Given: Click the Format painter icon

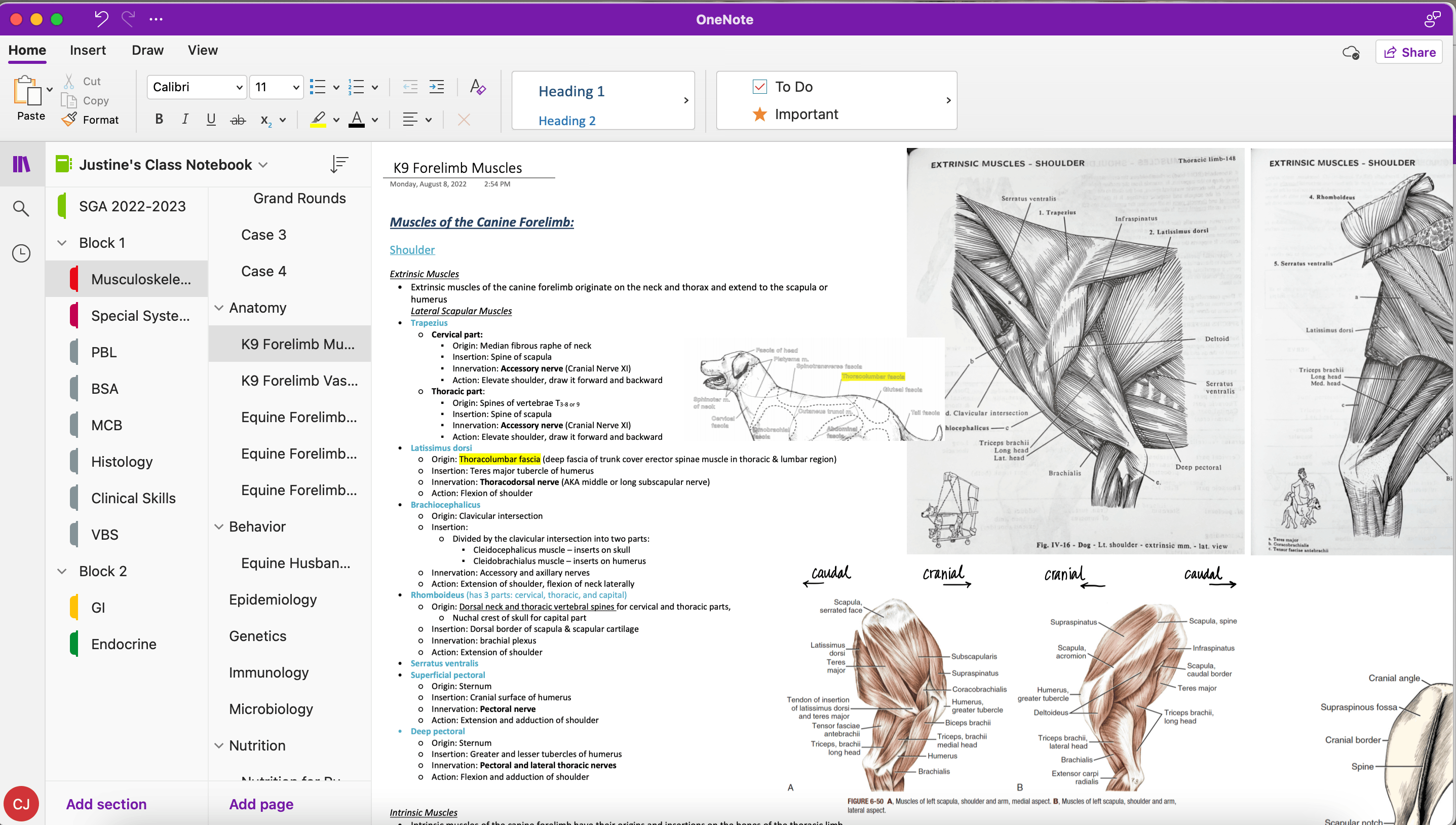Looking at the screenshot, I should point(69,120).
